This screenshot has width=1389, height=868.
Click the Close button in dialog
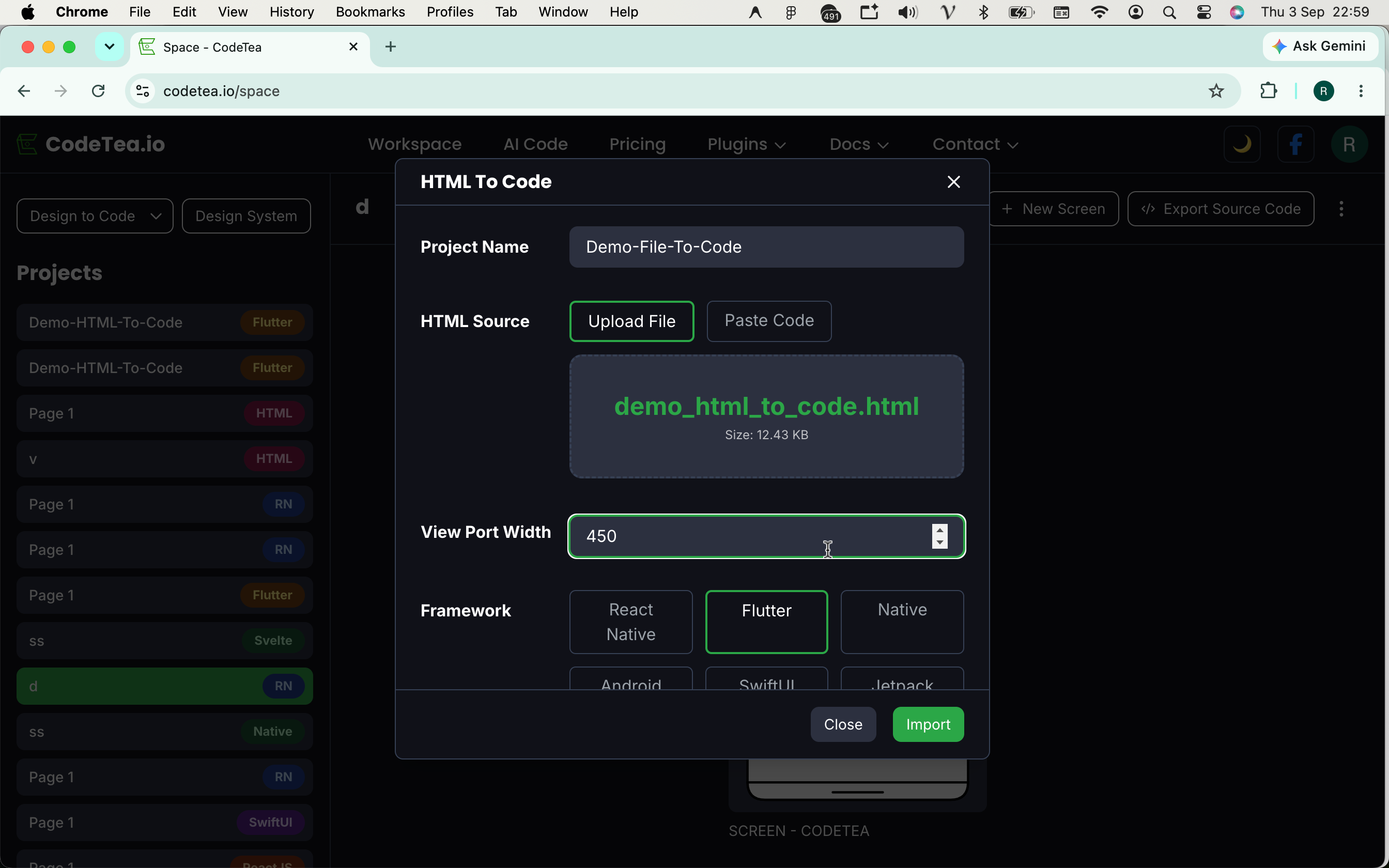843,724
